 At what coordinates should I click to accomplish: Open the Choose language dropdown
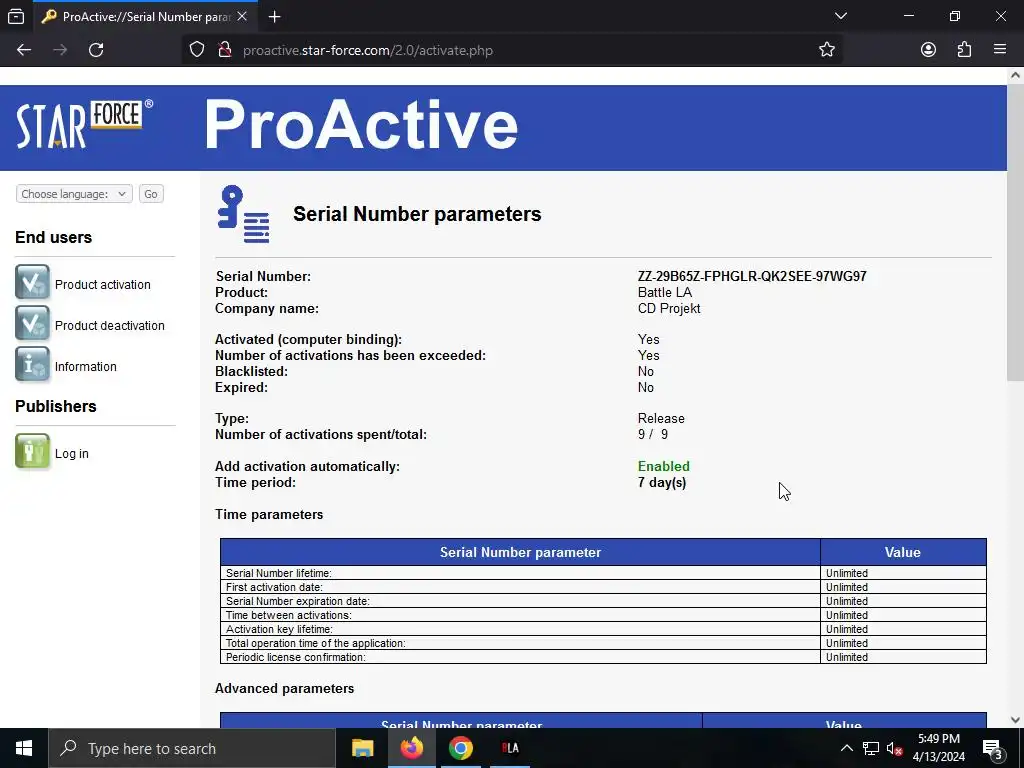pos(74,194)
